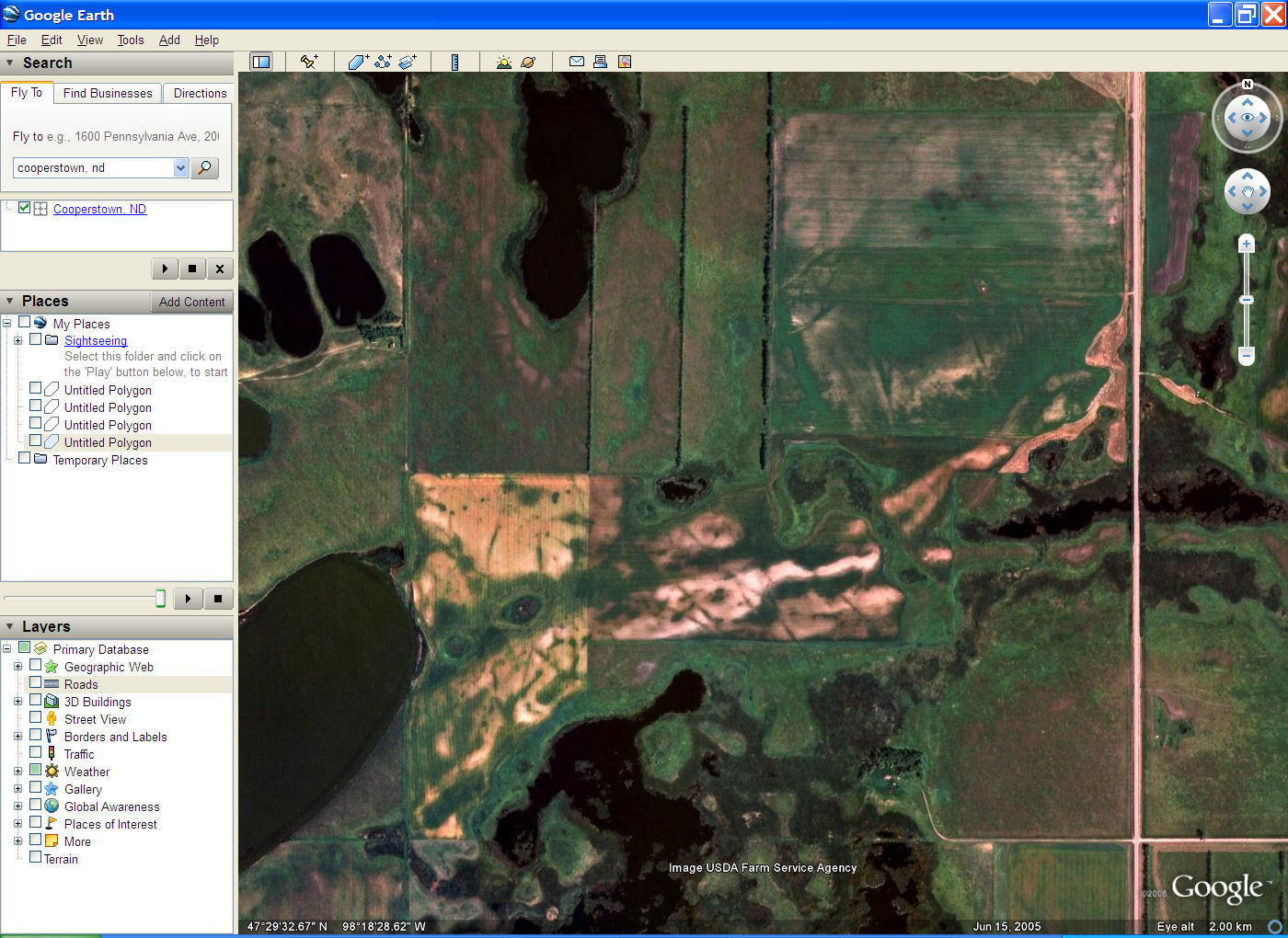
Task: Print the current view
Action: [601, 62]
